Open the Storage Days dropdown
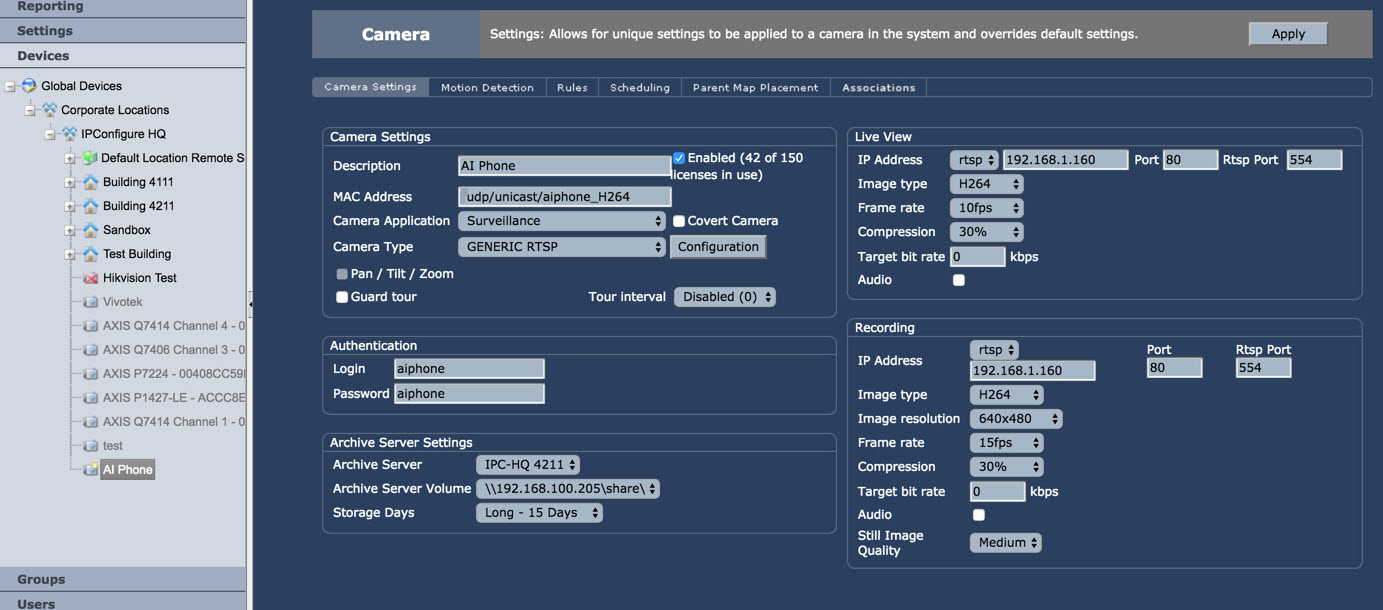This screenshot has width=1383, height=610. tap(540, 513)
